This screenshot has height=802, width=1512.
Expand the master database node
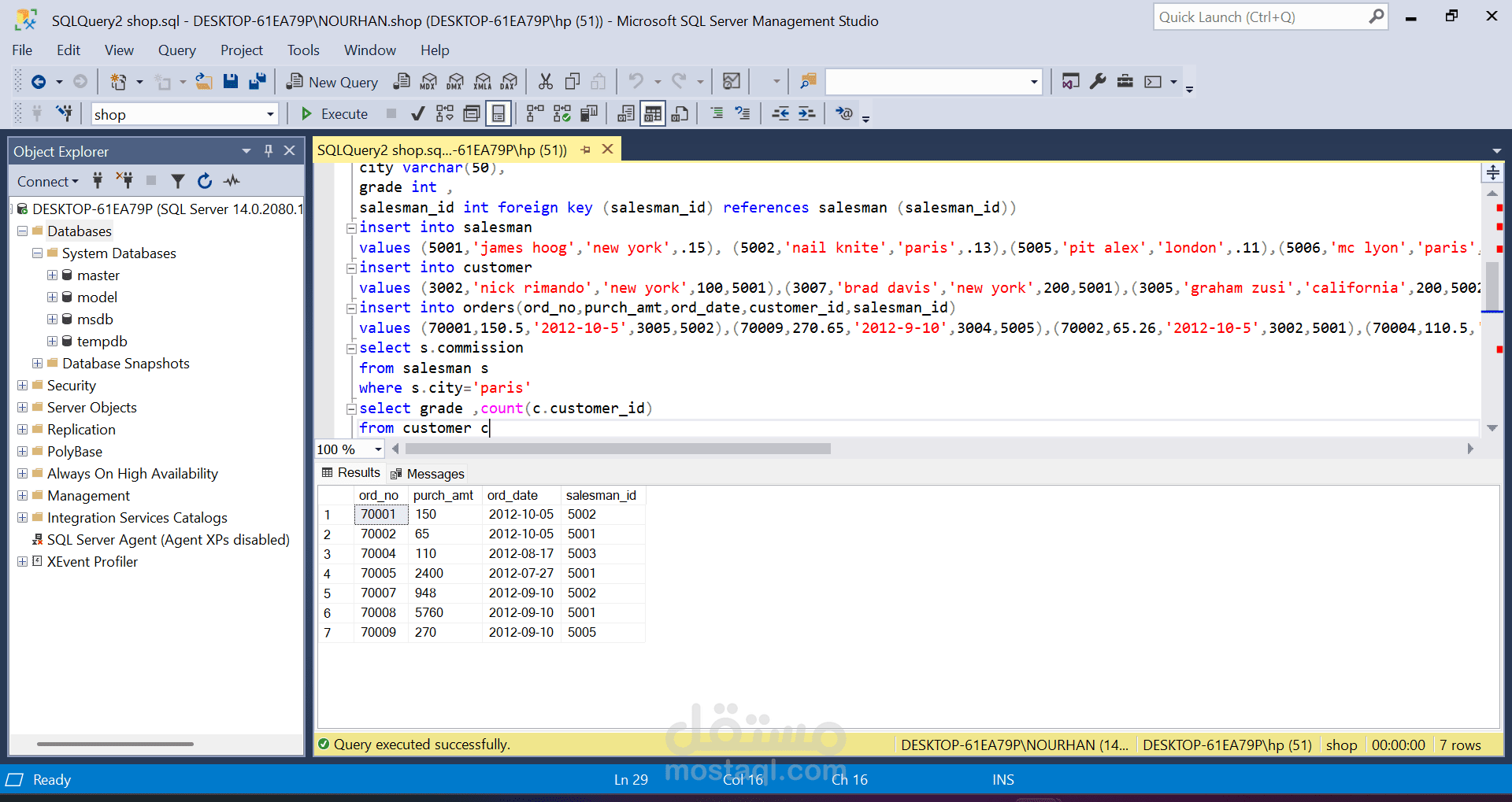click(x=52, y=275)
